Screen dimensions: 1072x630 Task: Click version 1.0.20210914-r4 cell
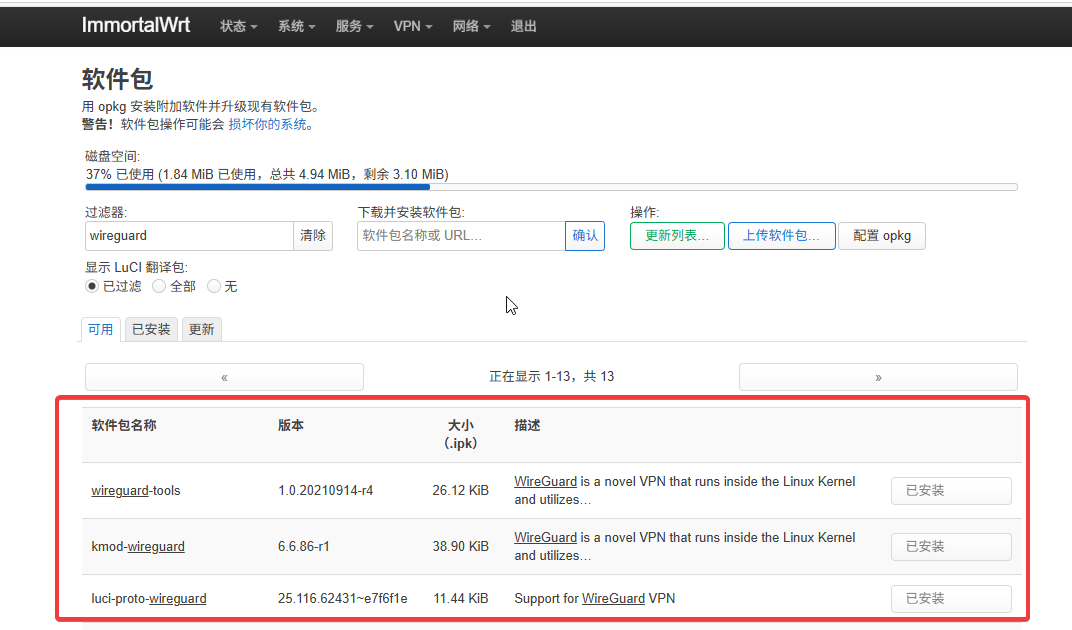[325, 490]
